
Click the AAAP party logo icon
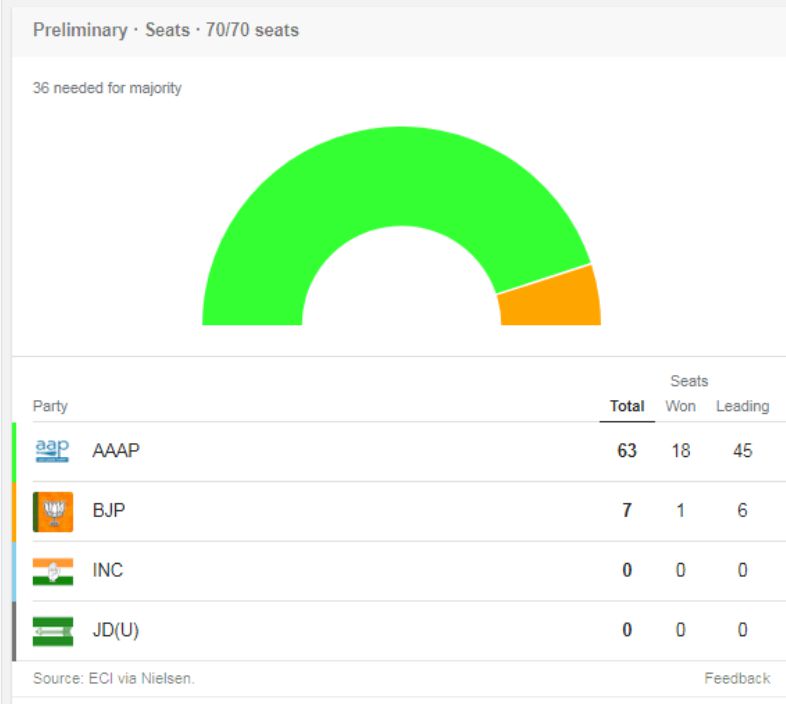52,451
